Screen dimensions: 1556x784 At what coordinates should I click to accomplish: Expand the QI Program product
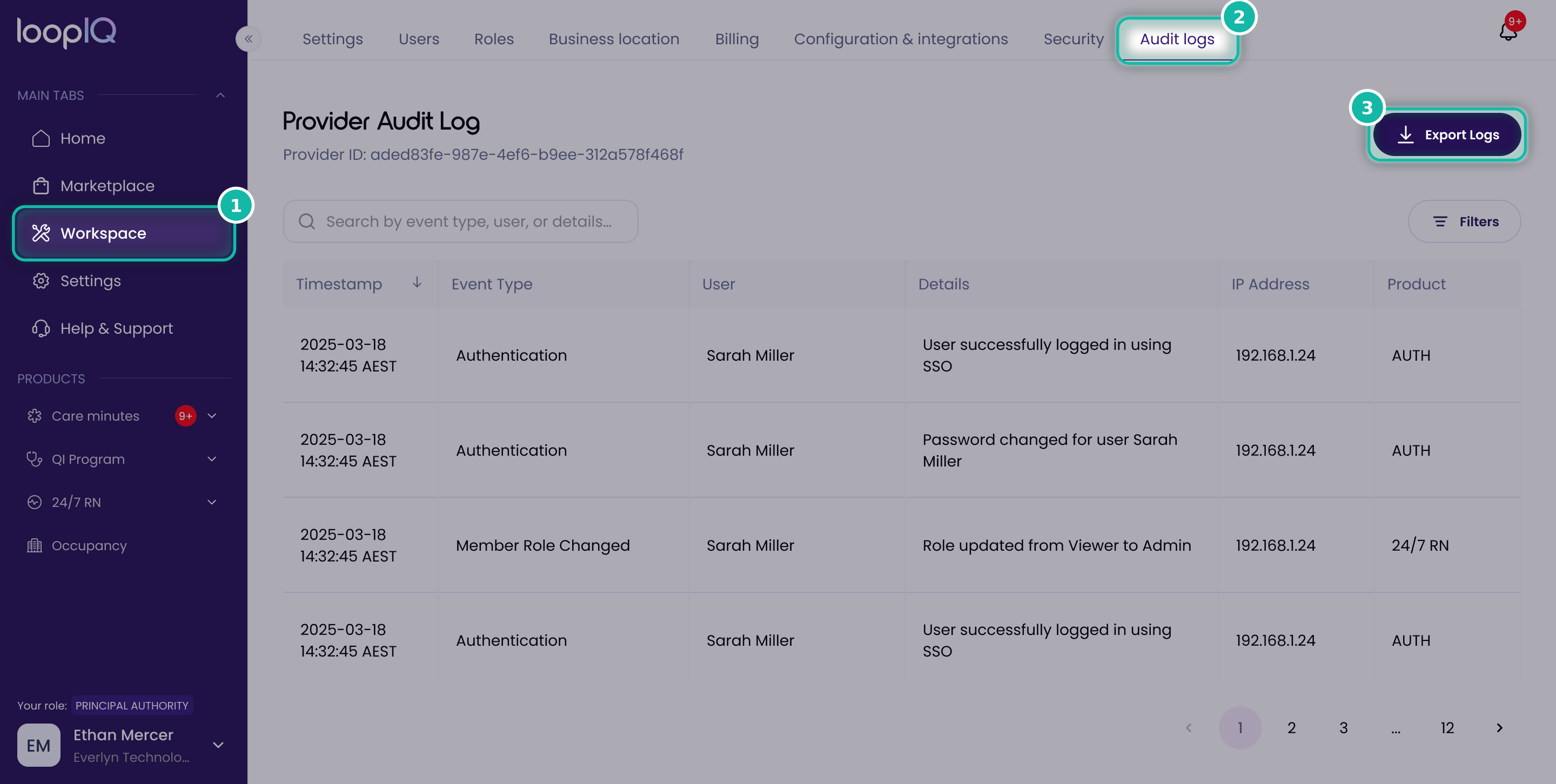212,459
